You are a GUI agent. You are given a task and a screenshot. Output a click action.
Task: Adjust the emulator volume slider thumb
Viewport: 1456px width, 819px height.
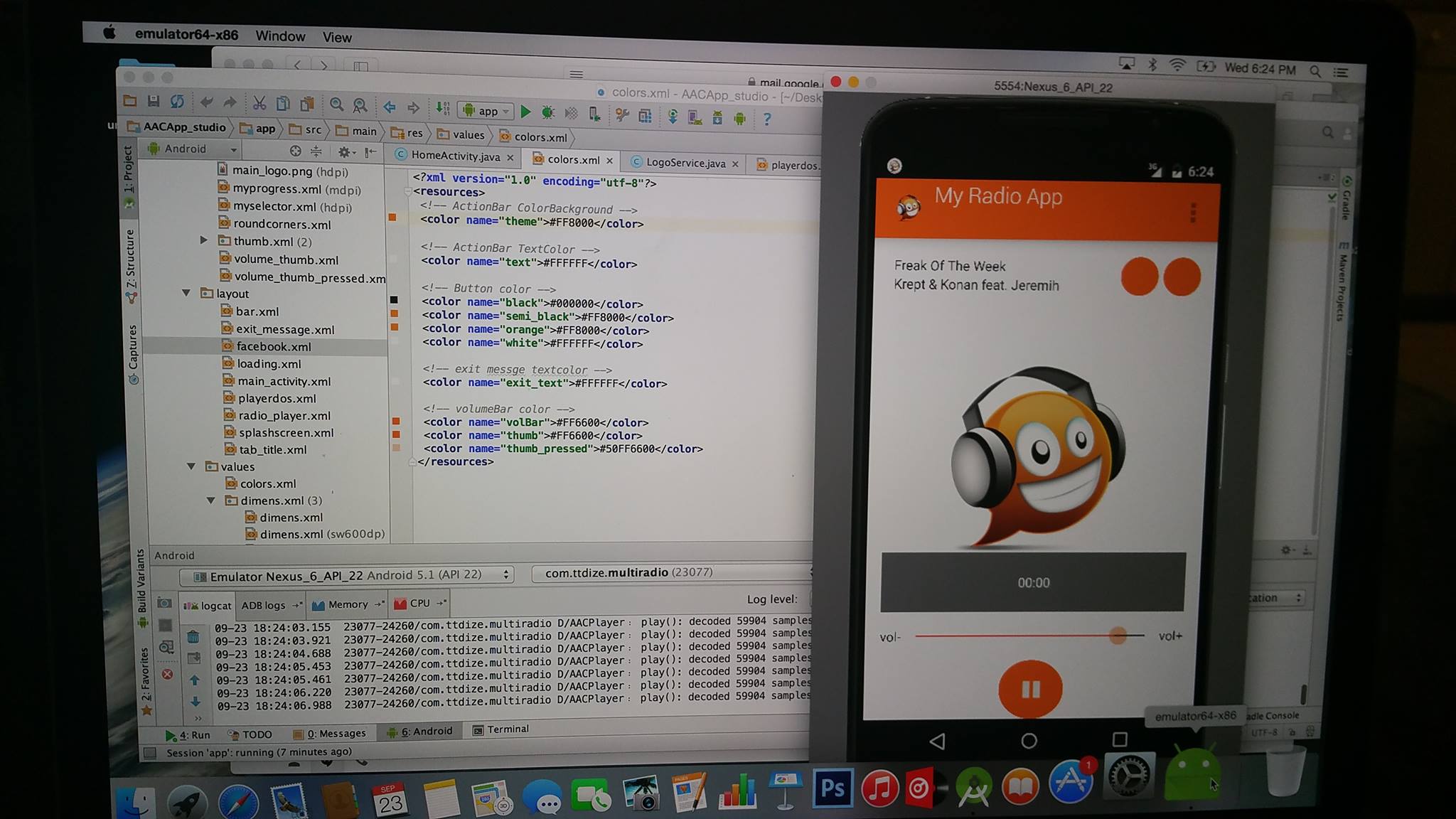coord(1117,635)
